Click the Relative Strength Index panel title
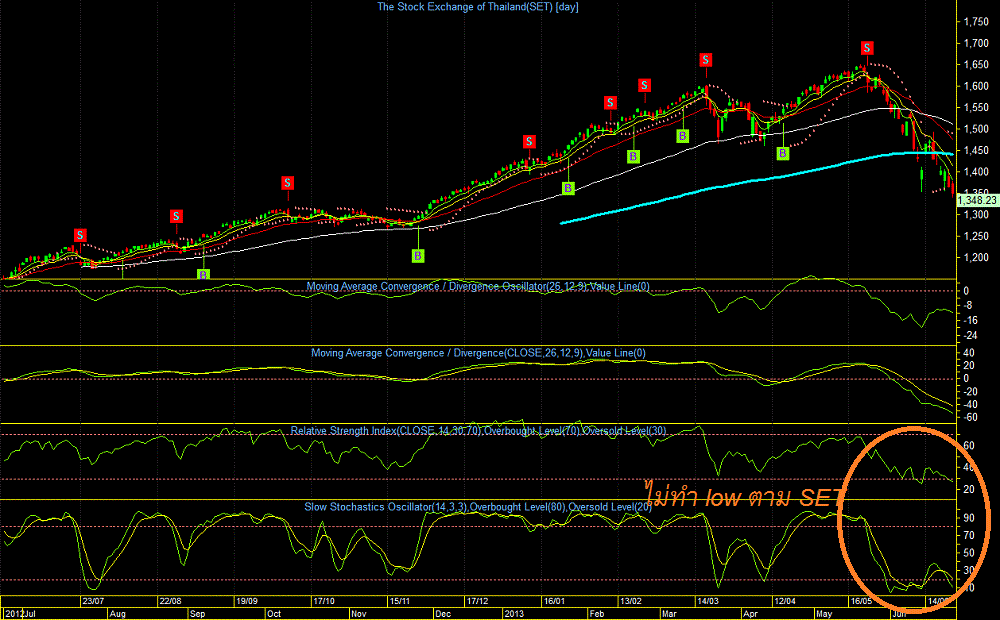The width and height of the screenshot is (1000, 620). pyautogui.click(x=478, y=431)
